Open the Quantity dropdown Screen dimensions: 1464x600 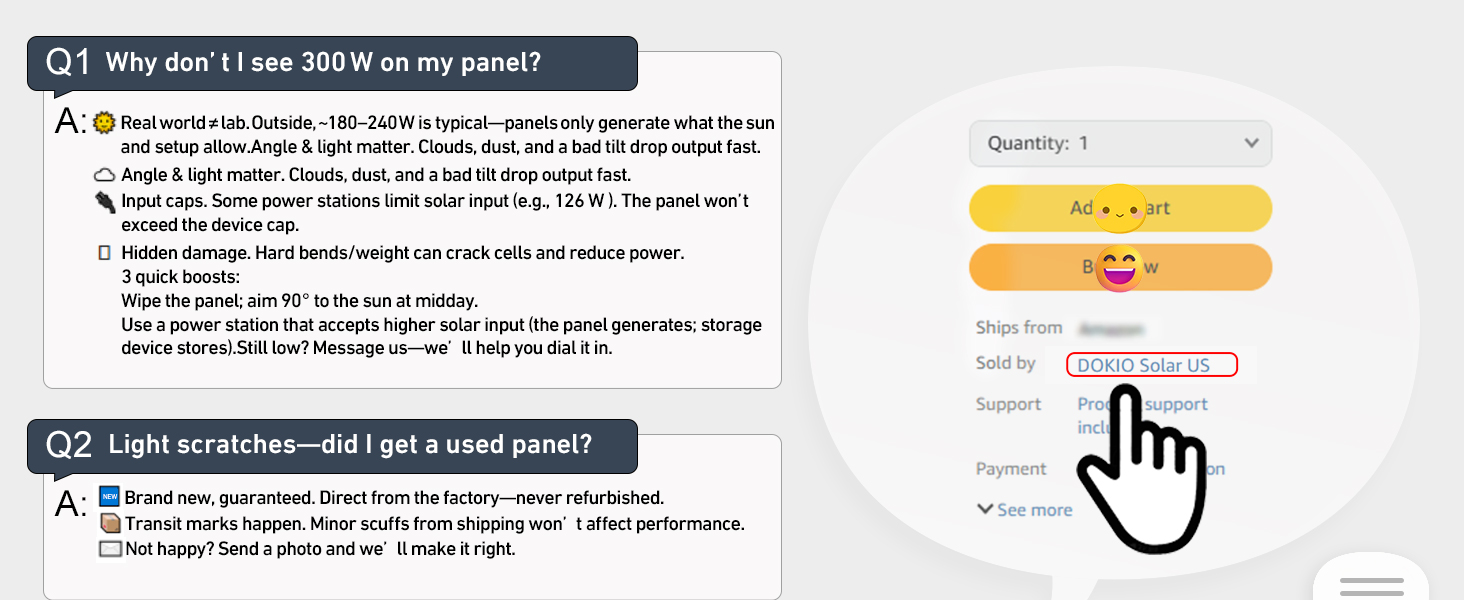coord(1120,143)
